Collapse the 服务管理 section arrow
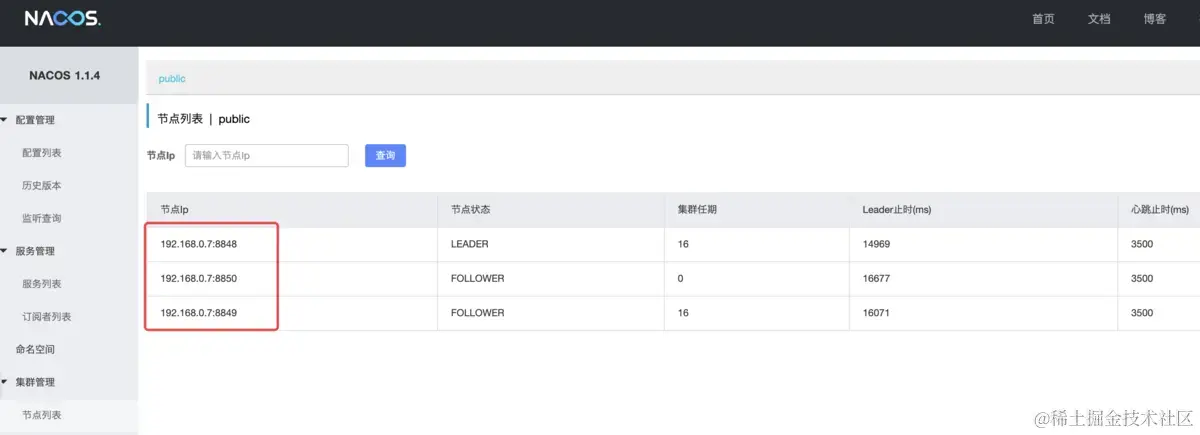This screenshot has height=435, width=1200. coord(4,251)
